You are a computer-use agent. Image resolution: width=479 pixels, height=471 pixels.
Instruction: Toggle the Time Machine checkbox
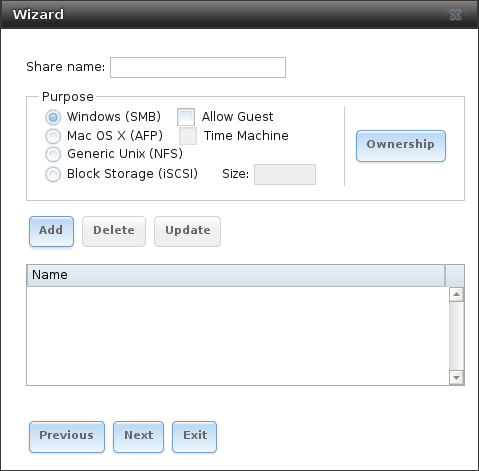188,136
